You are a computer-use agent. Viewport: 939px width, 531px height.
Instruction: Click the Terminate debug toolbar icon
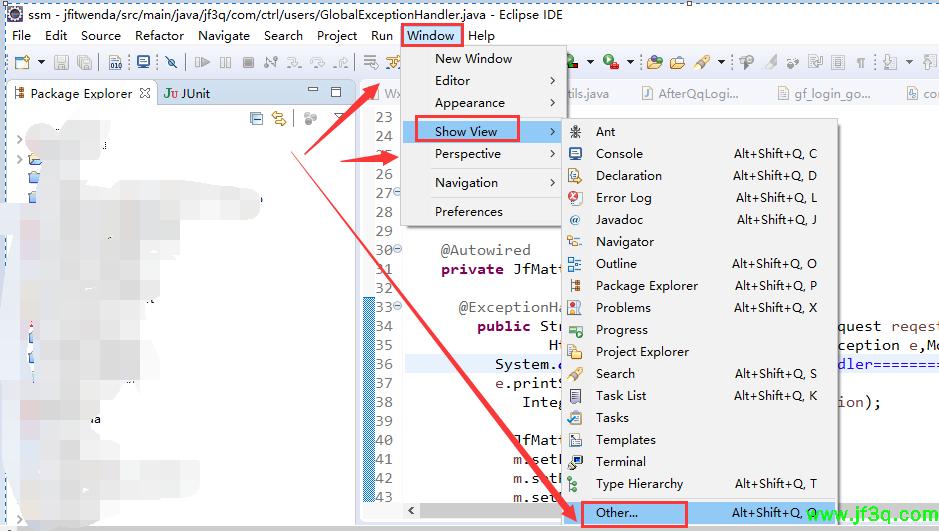[249, 62]
